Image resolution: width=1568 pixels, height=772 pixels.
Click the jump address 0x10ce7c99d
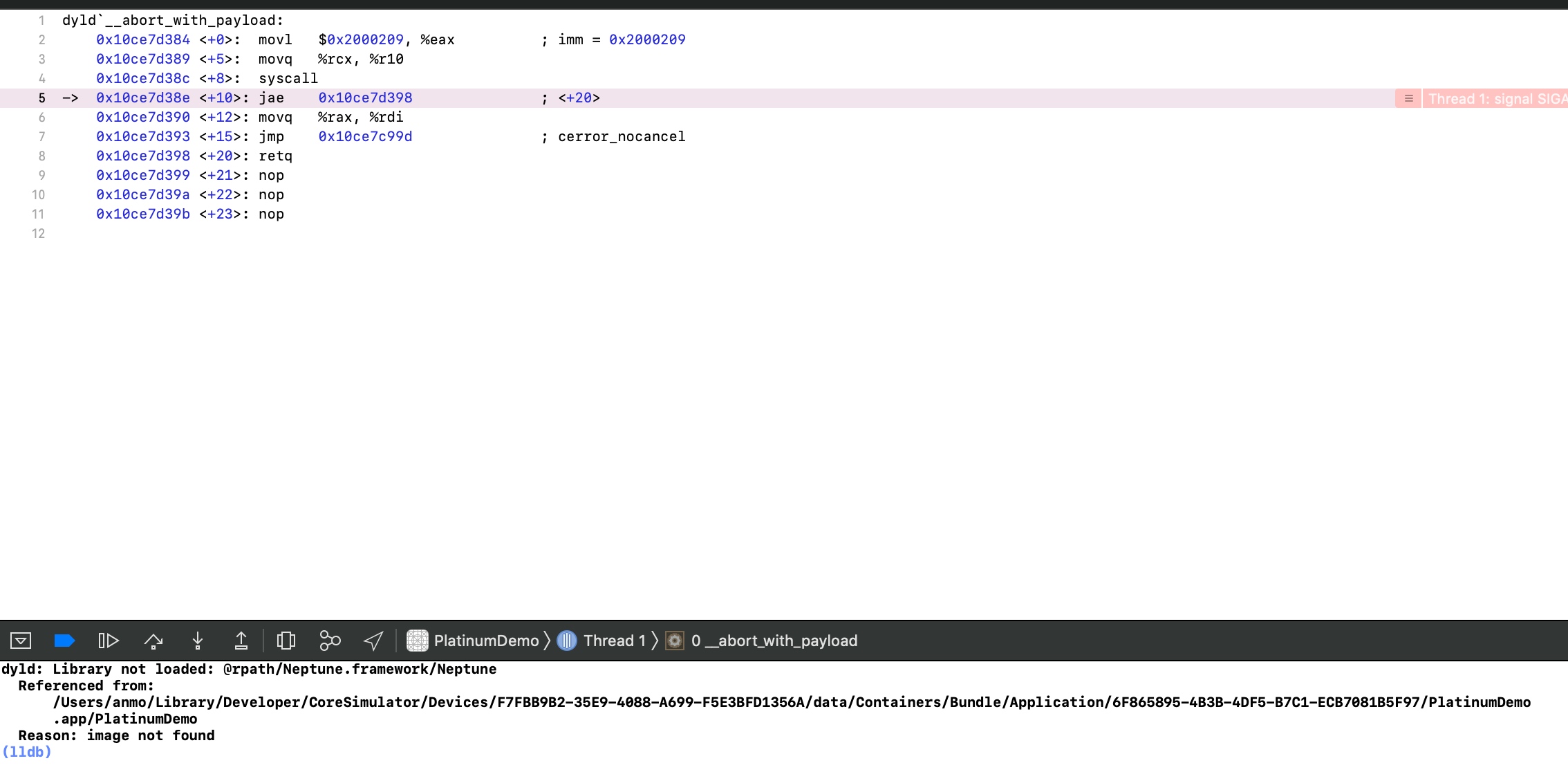pyautogui.click(x=365, y=137)
